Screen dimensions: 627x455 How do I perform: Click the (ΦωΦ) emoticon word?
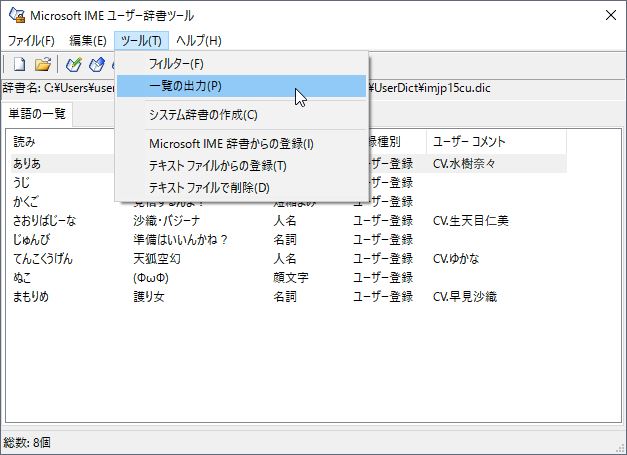coord(151,277)
